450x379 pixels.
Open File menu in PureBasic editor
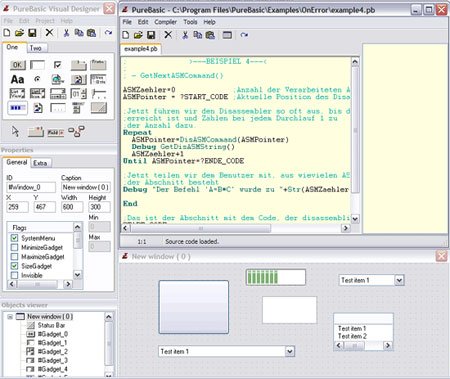[x=127, y=22]
